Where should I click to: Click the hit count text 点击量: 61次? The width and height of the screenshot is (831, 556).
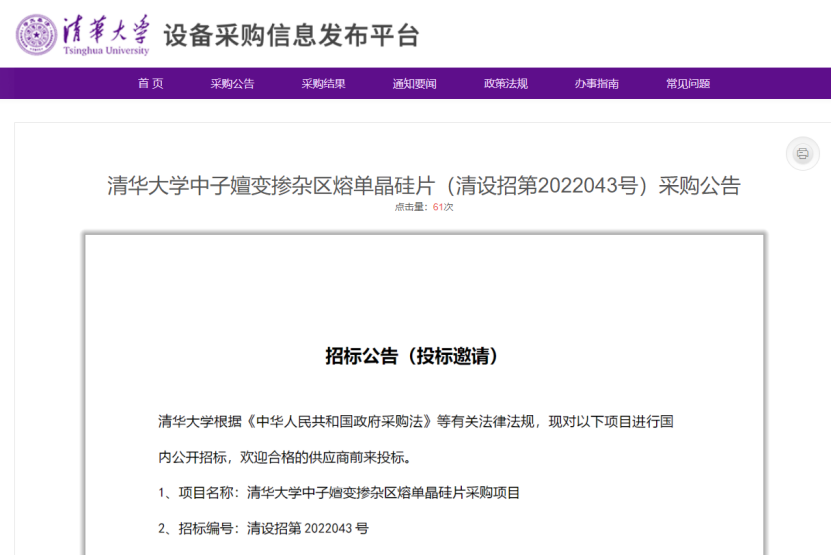coord(423,207)
